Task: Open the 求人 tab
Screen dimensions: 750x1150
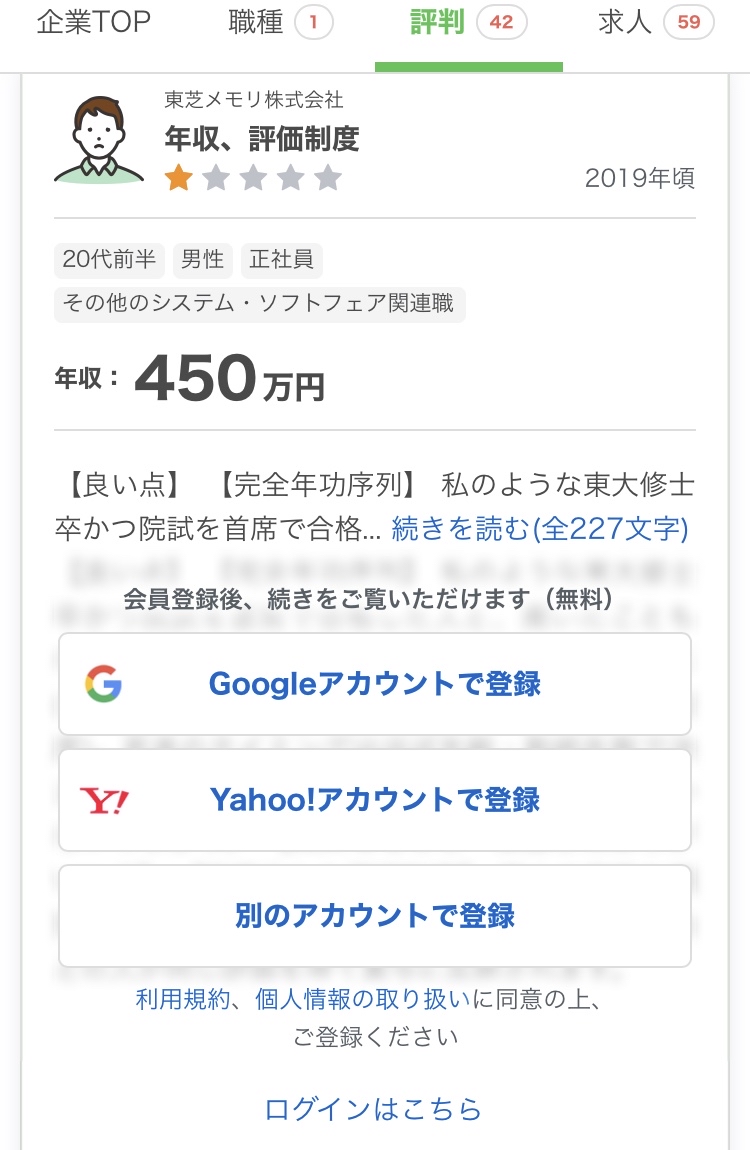Action: [655, 24]
